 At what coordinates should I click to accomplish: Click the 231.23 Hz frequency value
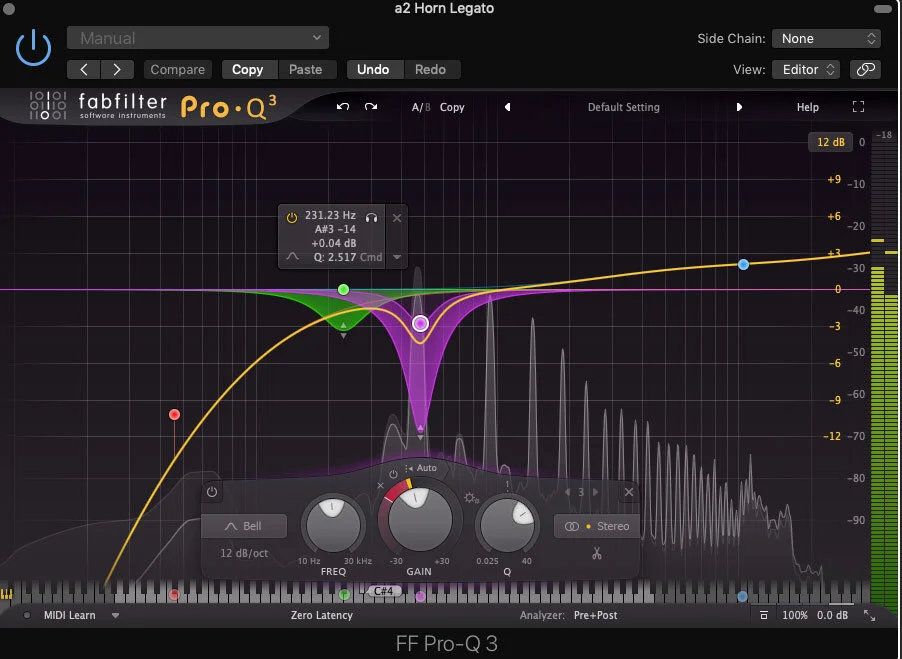[330, 215]
